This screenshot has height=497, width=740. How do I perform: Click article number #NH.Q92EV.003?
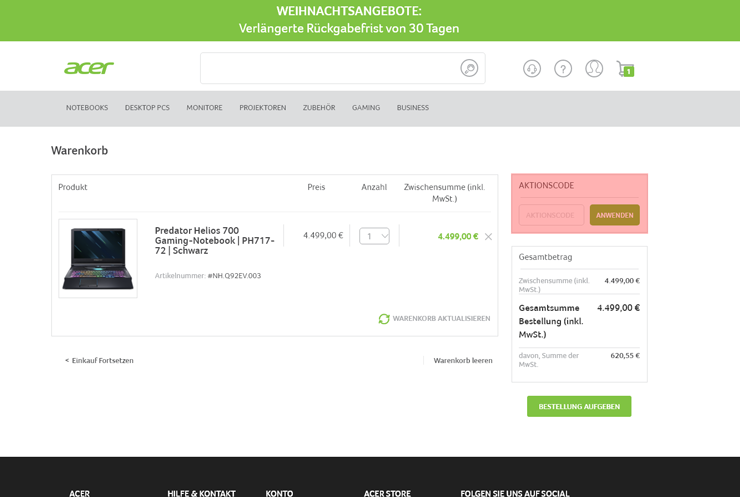[234, 276]
